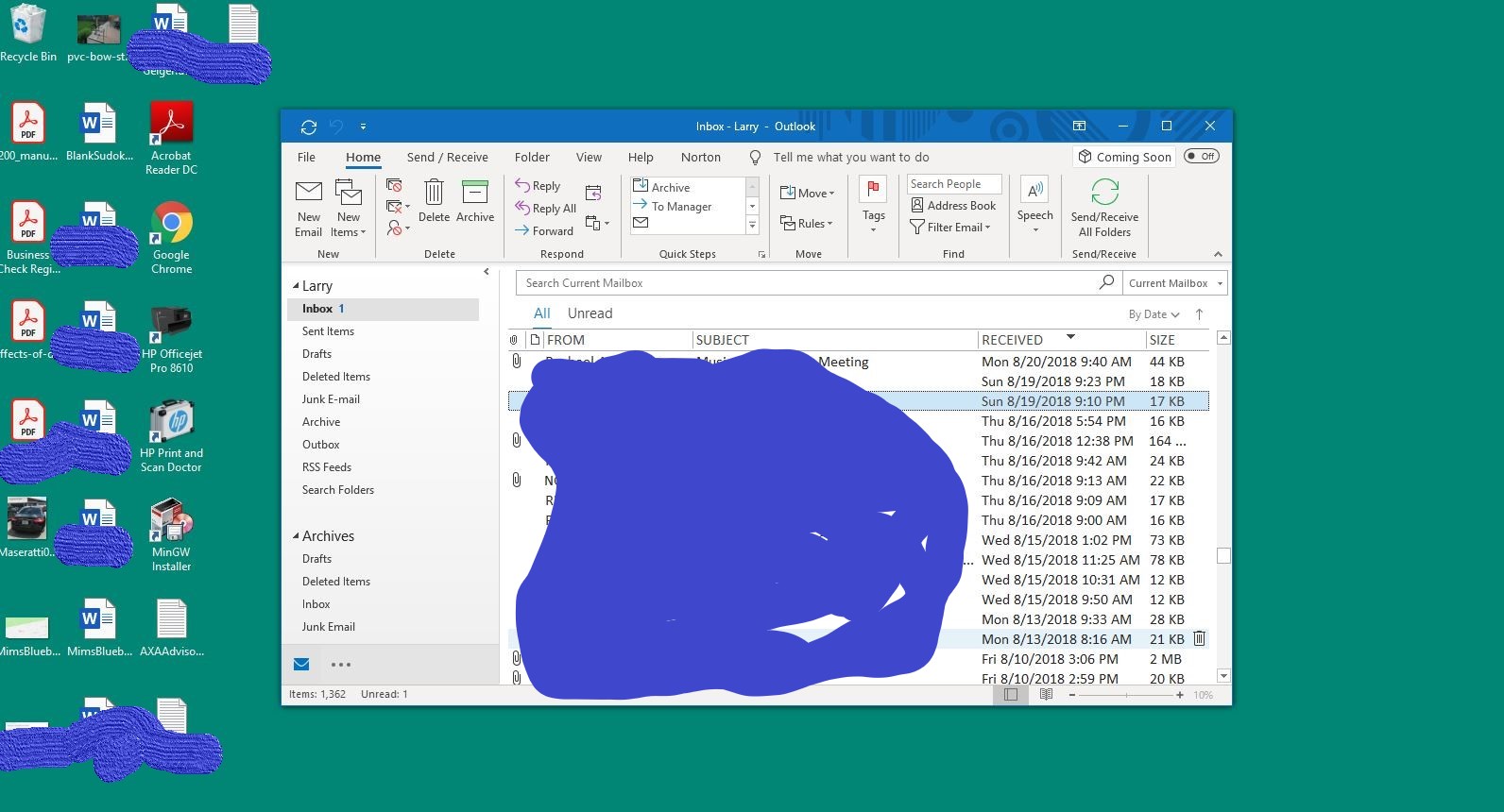Open the Tags flag menu
The width and height of the screenshot is (1504, 812).
coord(873,205)
